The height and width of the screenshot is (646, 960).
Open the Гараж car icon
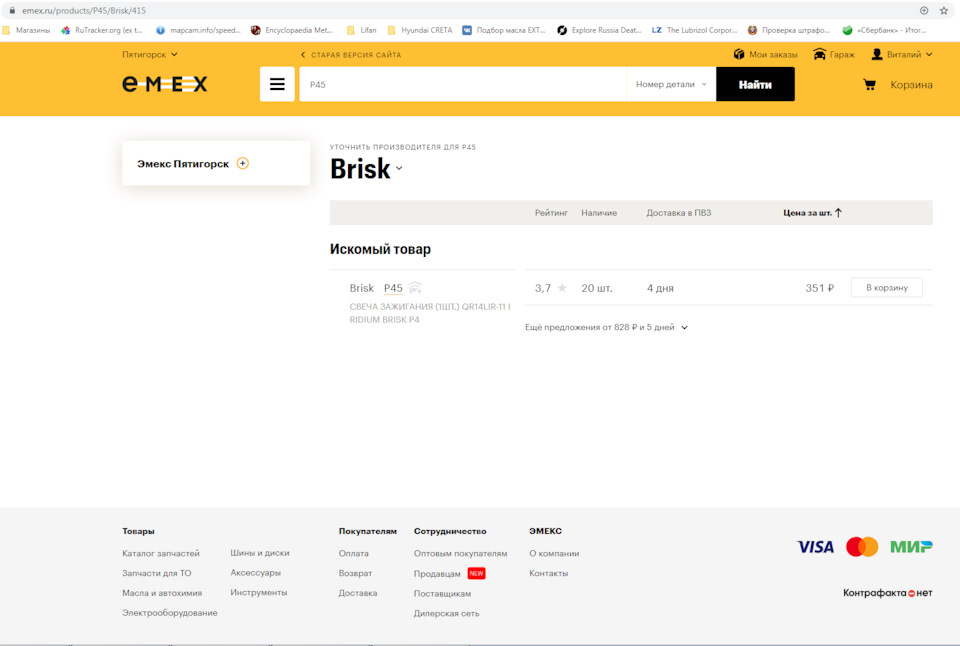pyautogui.click(x=820, y=54)
